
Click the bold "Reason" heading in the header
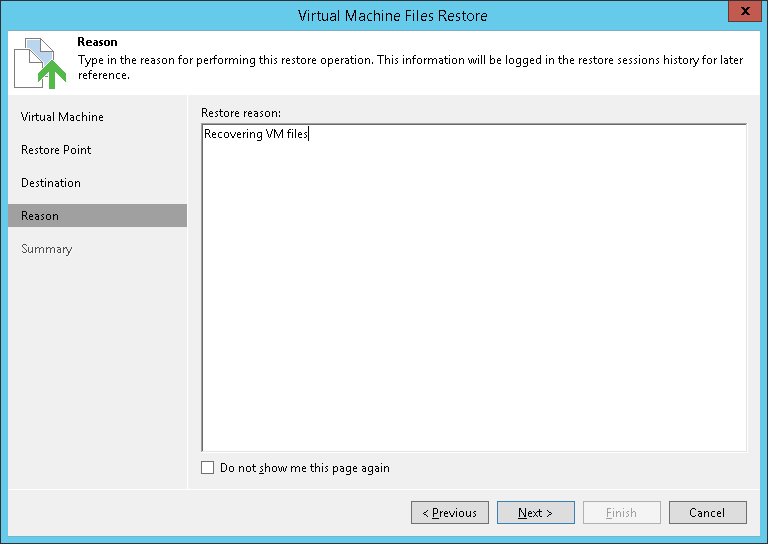tap(97, 42)
